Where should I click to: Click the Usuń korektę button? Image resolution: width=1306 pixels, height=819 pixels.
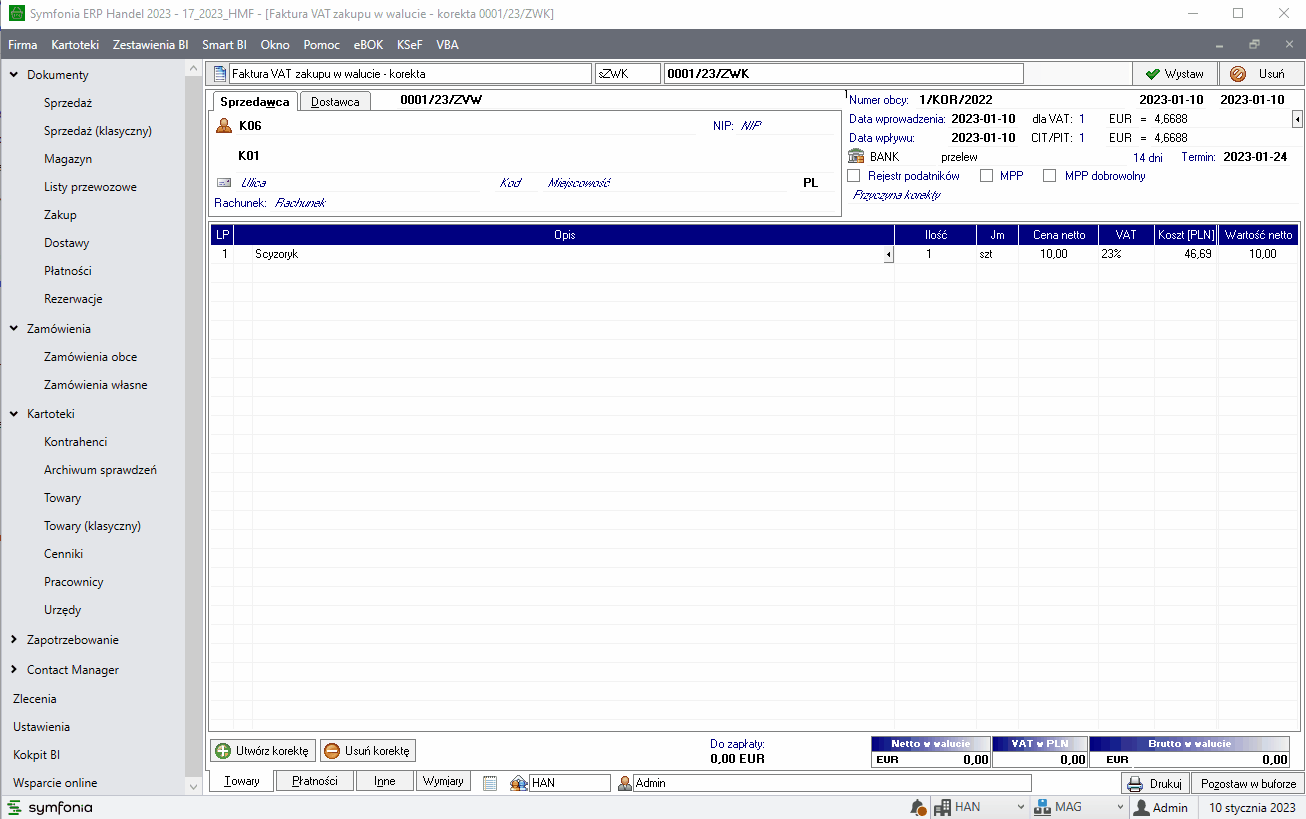click(x=368, y=751)
